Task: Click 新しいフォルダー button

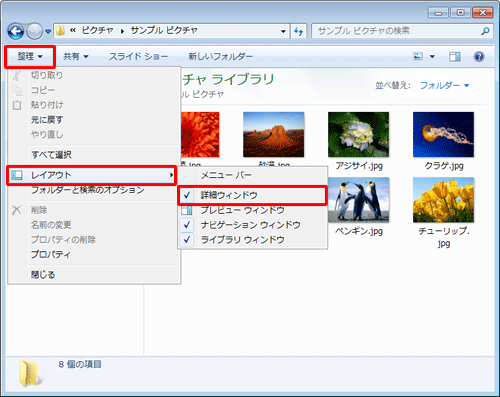Action: coord(220,56)
